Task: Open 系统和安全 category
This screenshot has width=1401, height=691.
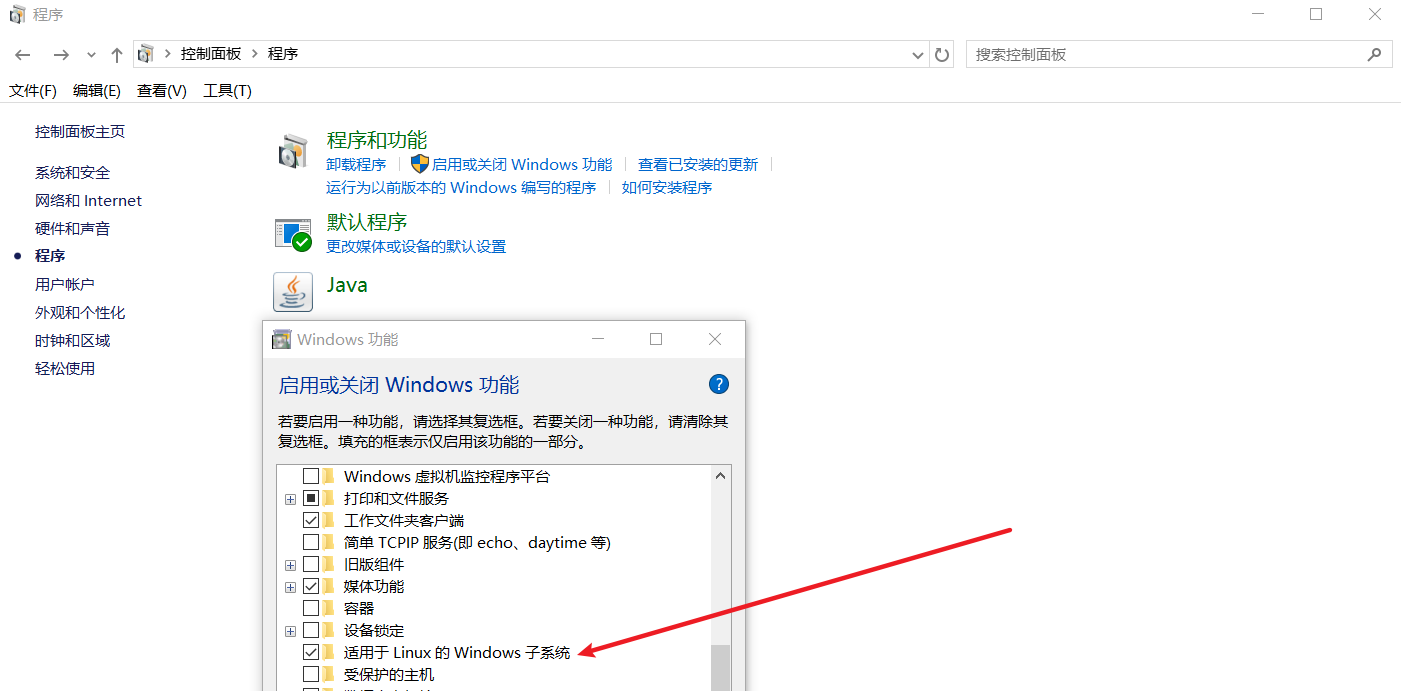Action: click(x=72, y=173)
